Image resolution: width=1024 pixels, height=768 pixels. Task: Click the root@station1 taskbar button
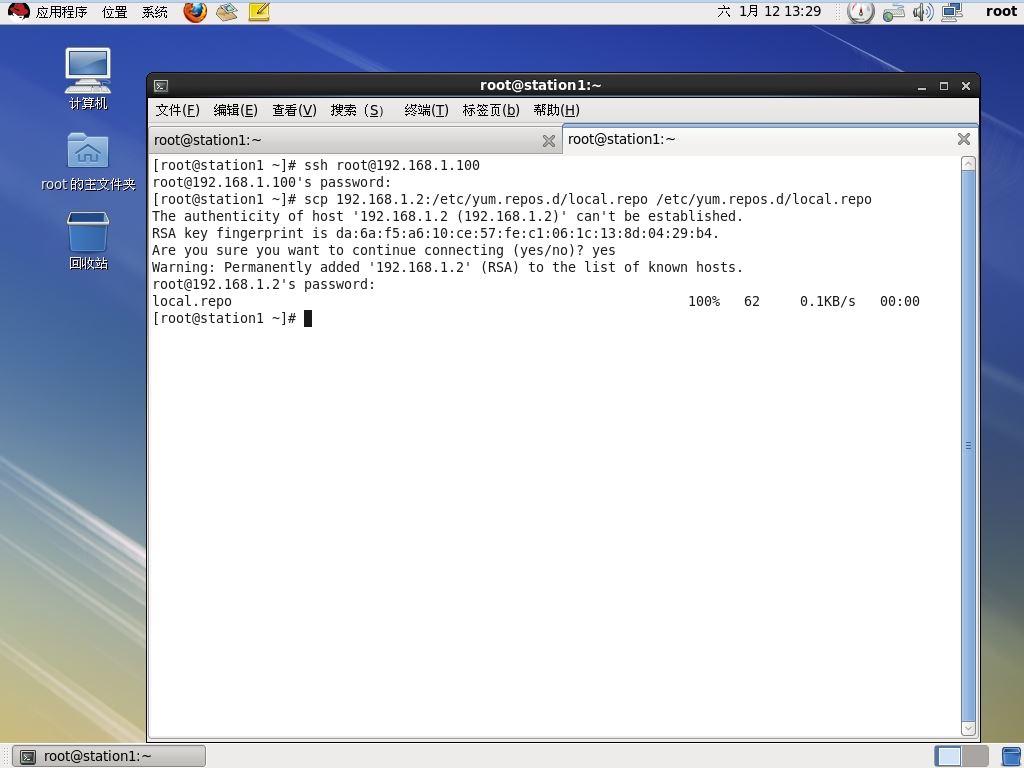tap(109, 756)
